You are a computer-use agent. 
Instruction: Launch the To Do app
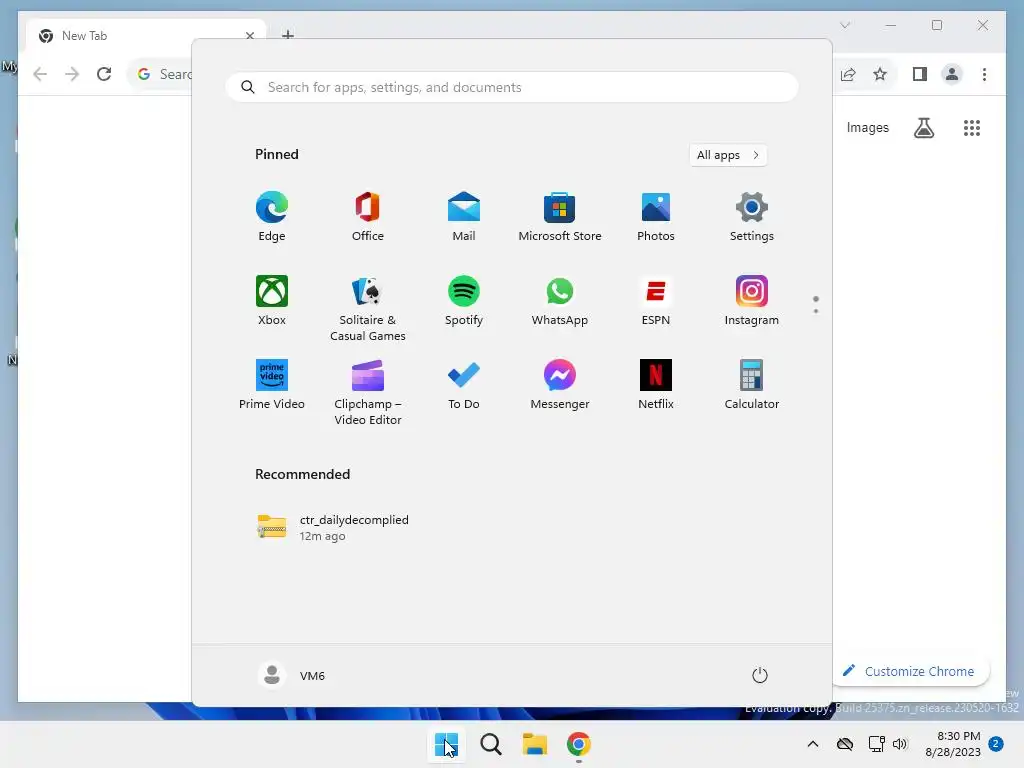coord(464,385)
